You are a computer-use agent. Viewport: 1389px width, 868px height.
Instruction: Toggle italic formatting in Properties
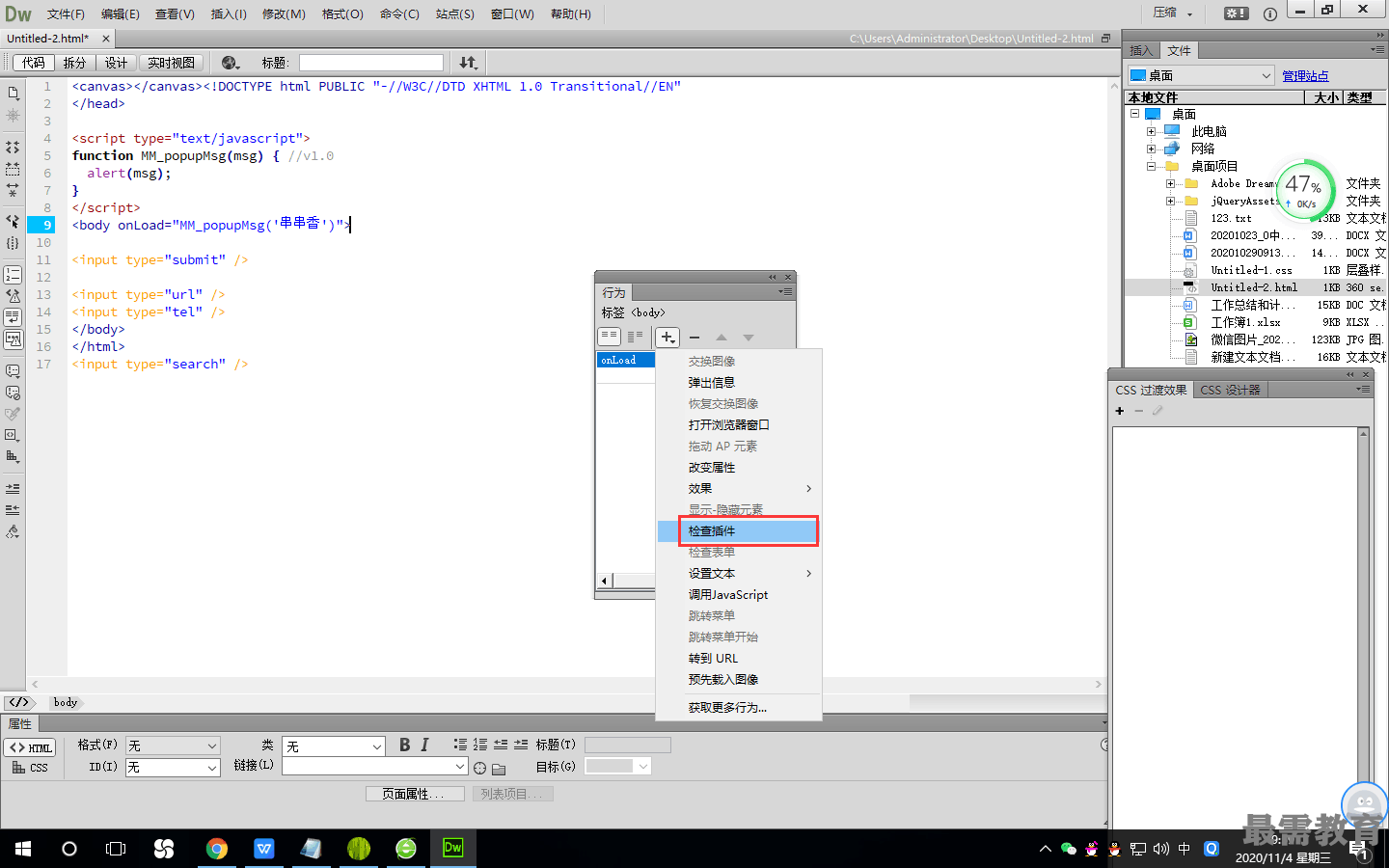tap(424, 745)
